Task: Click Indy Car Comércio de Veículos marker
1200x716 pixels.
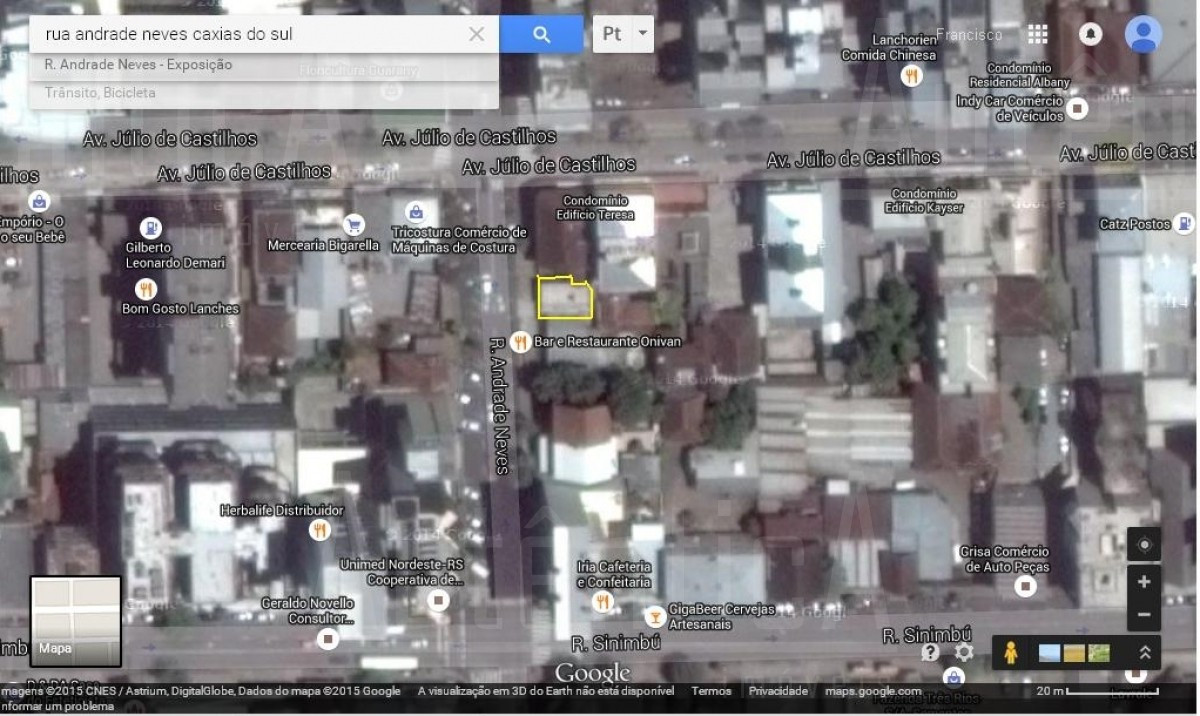Action: pos(1078,108)
